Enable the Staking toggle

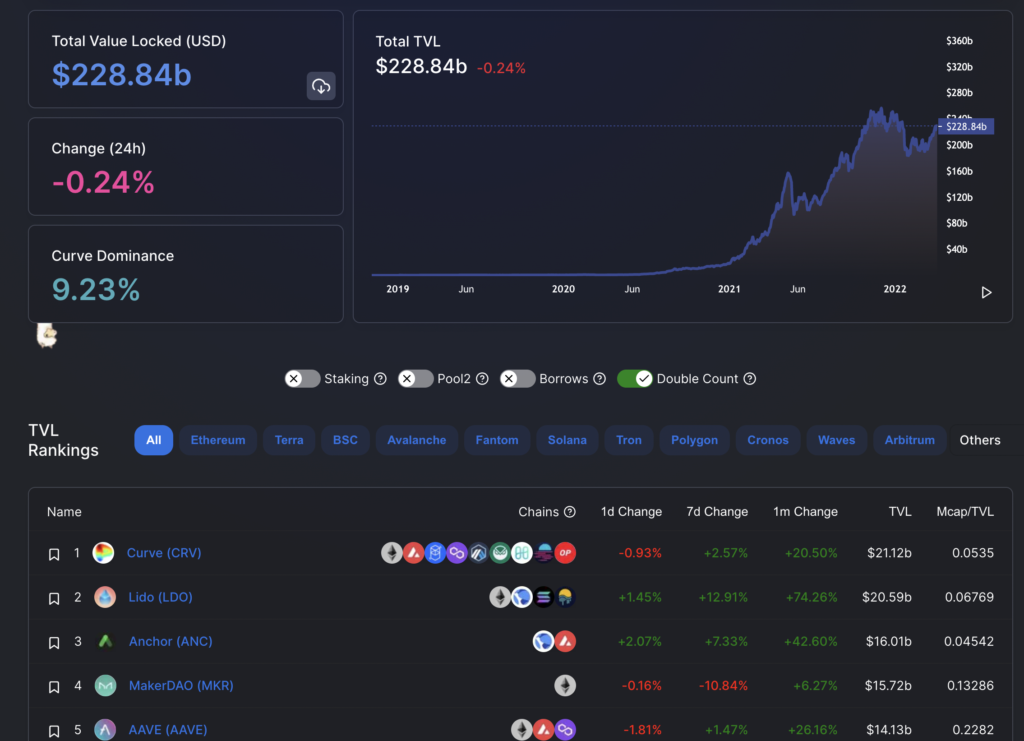click(x=301, y=378)
